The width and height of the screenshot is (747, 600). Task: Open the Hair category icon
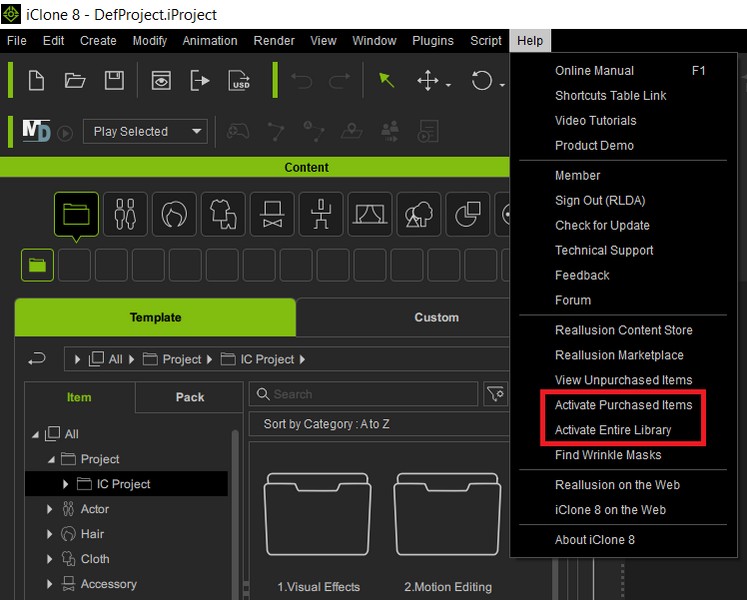pyautogui.click(x=174, y=214)
